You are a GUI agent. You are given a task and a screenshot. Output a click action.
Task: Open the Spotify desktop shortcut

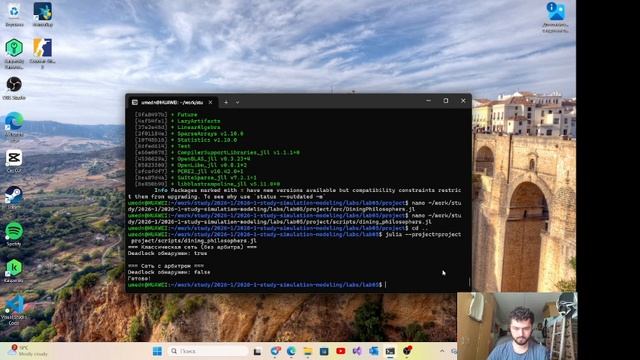coord(14,234)
